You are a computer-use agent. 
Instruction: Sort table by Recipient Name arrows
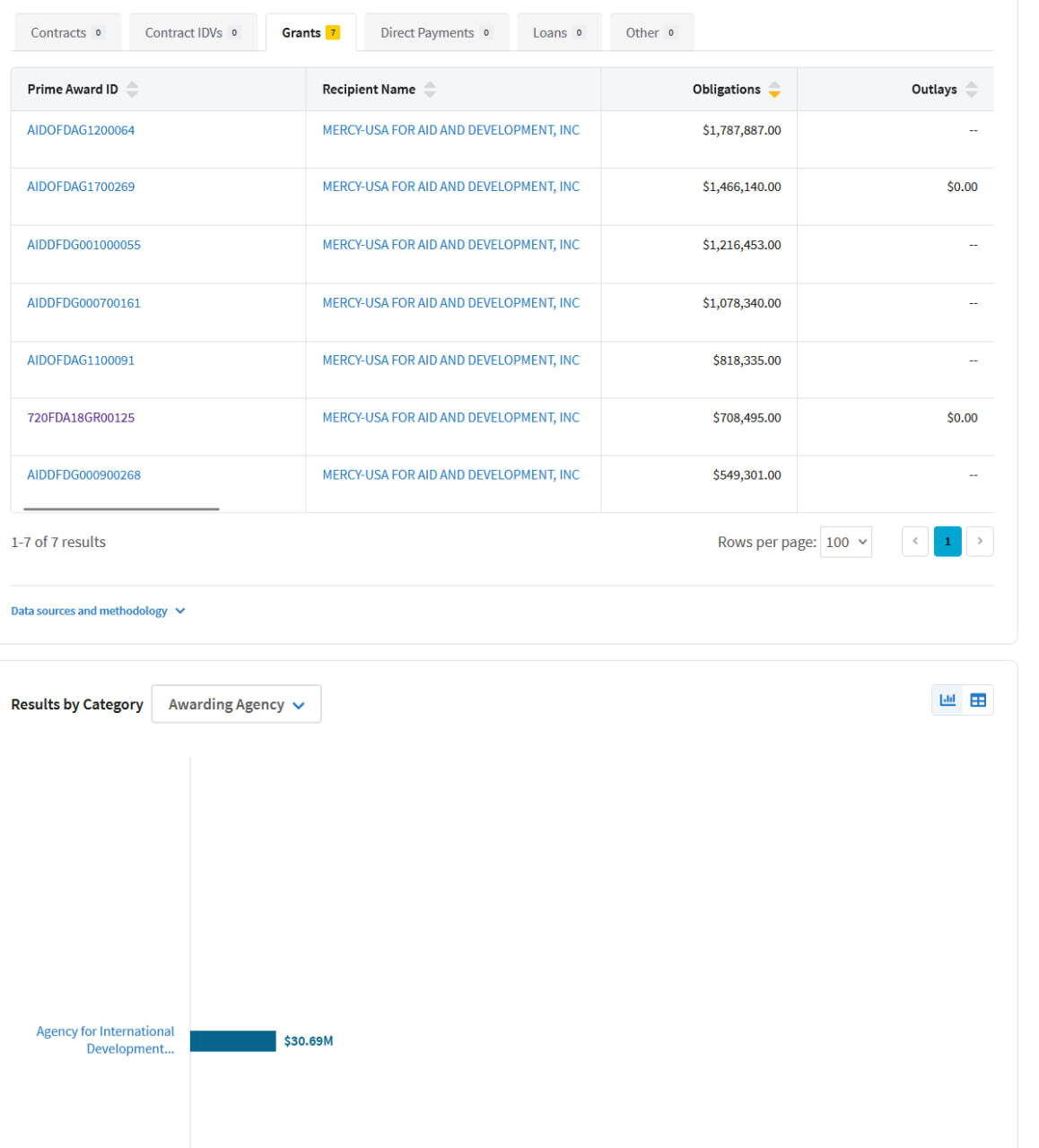430,90
